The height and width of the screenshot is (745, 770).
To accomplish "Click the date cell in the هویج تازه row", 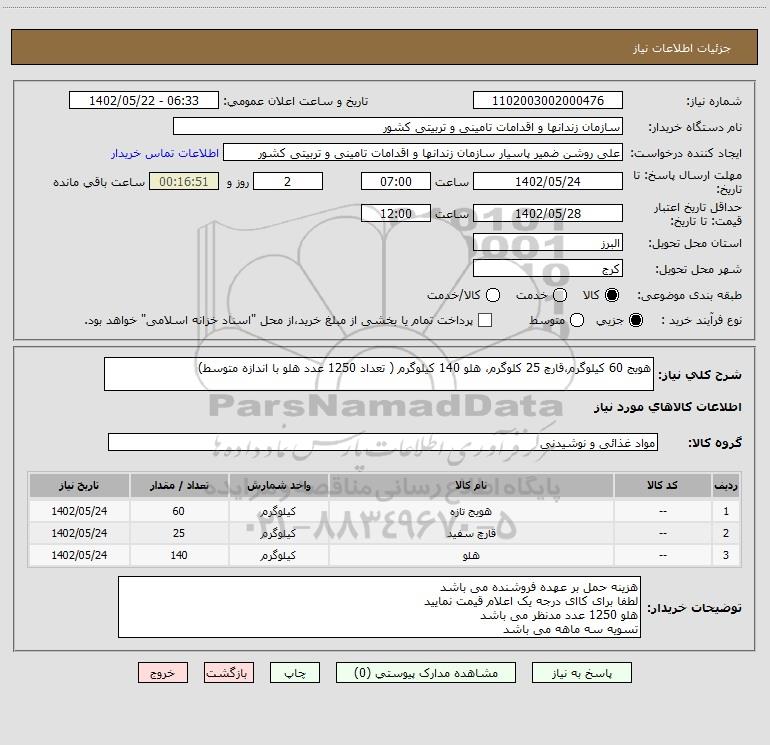I will [79, 511].
